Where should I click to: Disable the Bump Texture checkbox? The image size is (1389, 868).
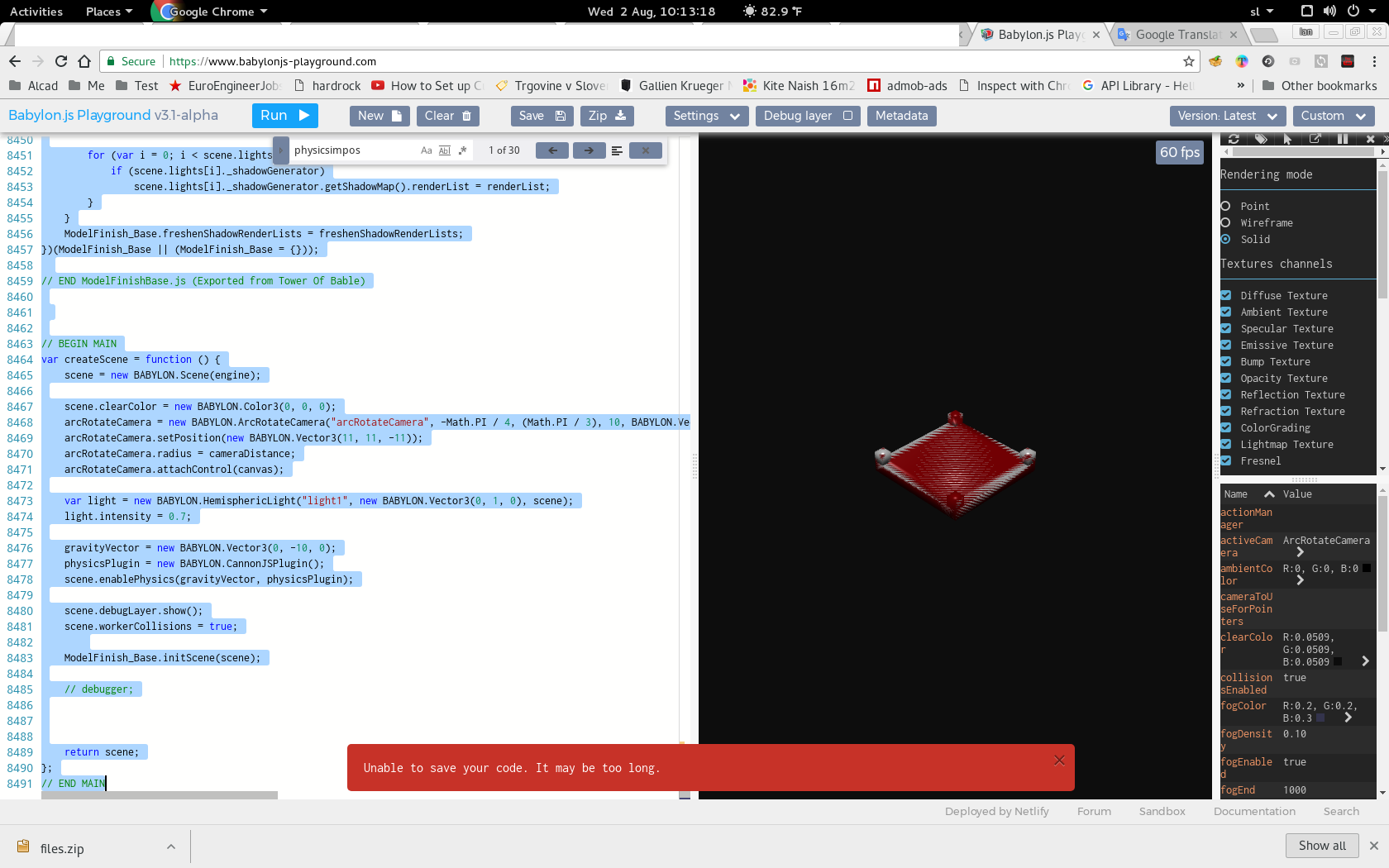[x=1226, y=362]
